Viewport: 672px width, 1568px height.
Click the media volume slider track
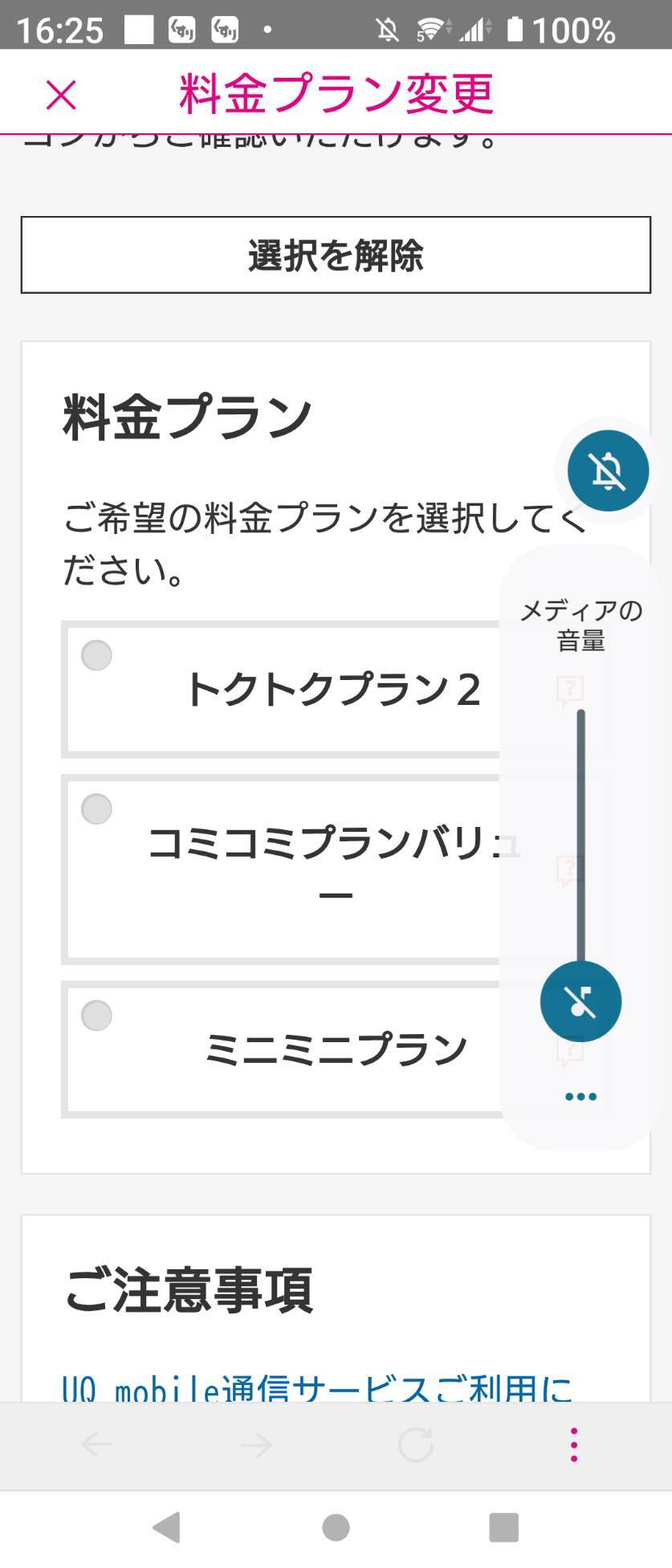point(580,835)
